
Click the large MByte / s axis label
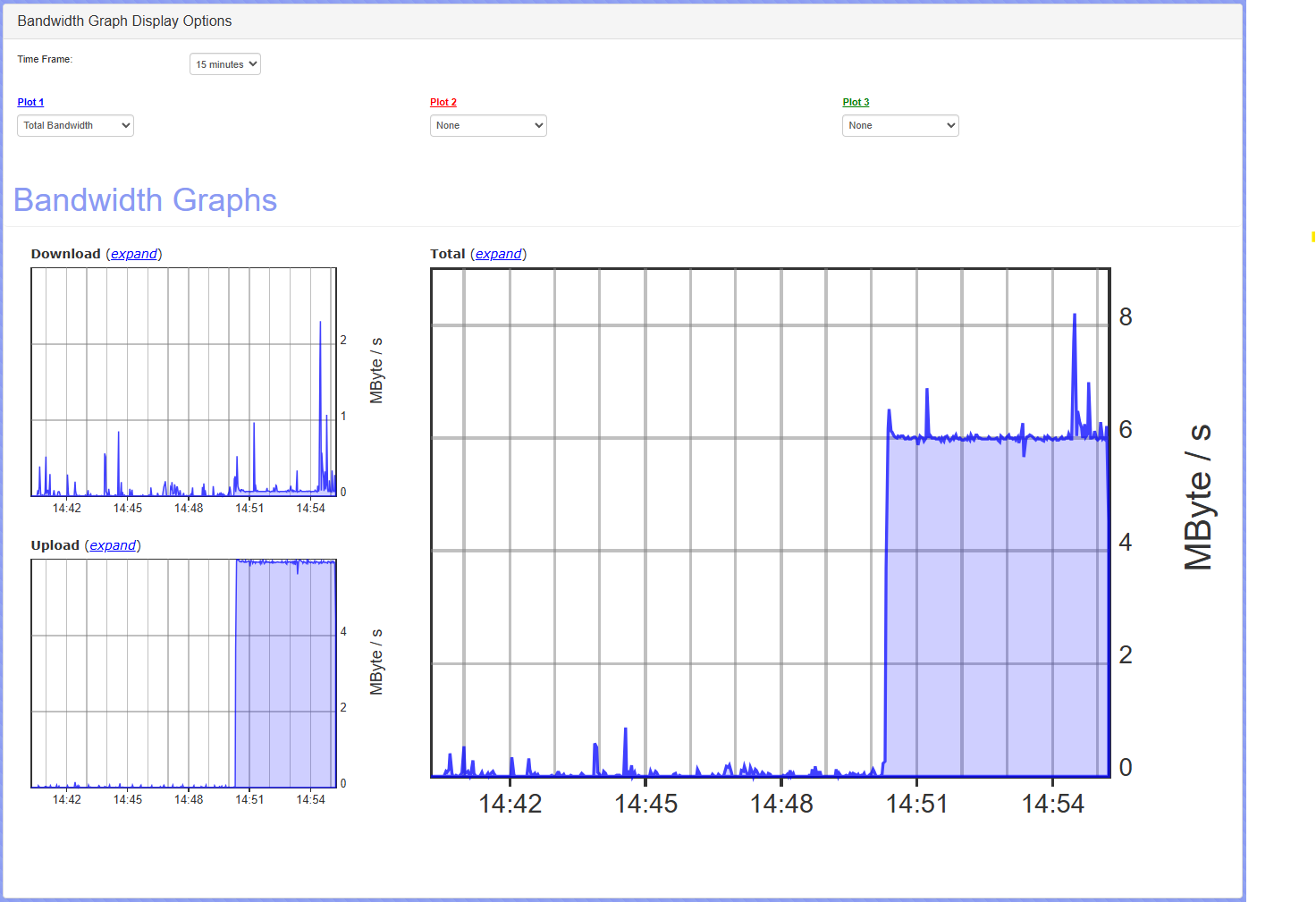click(1198, 497)
